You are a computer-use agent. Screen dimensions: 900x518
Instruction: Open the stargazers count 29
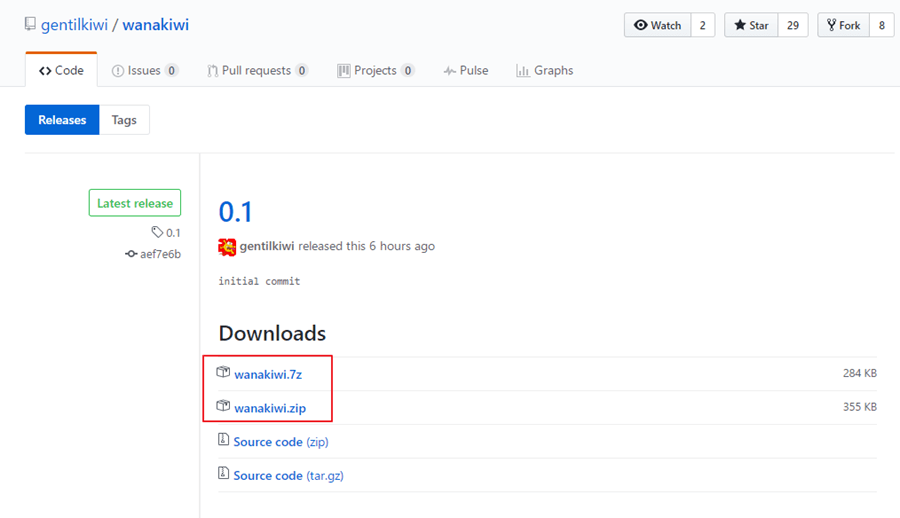[x=793, y=25]
